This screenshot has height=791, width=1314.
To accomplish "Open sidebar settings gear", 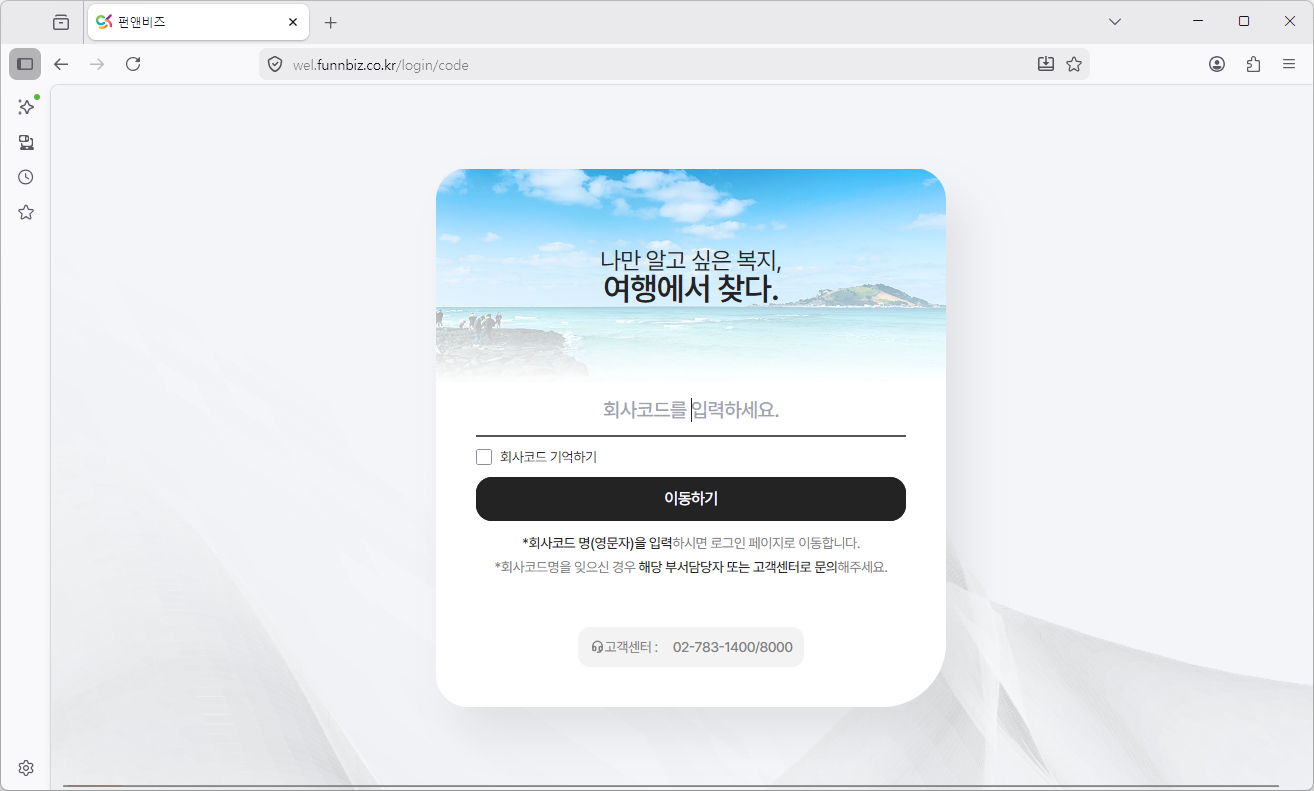I will click(26, 768).
